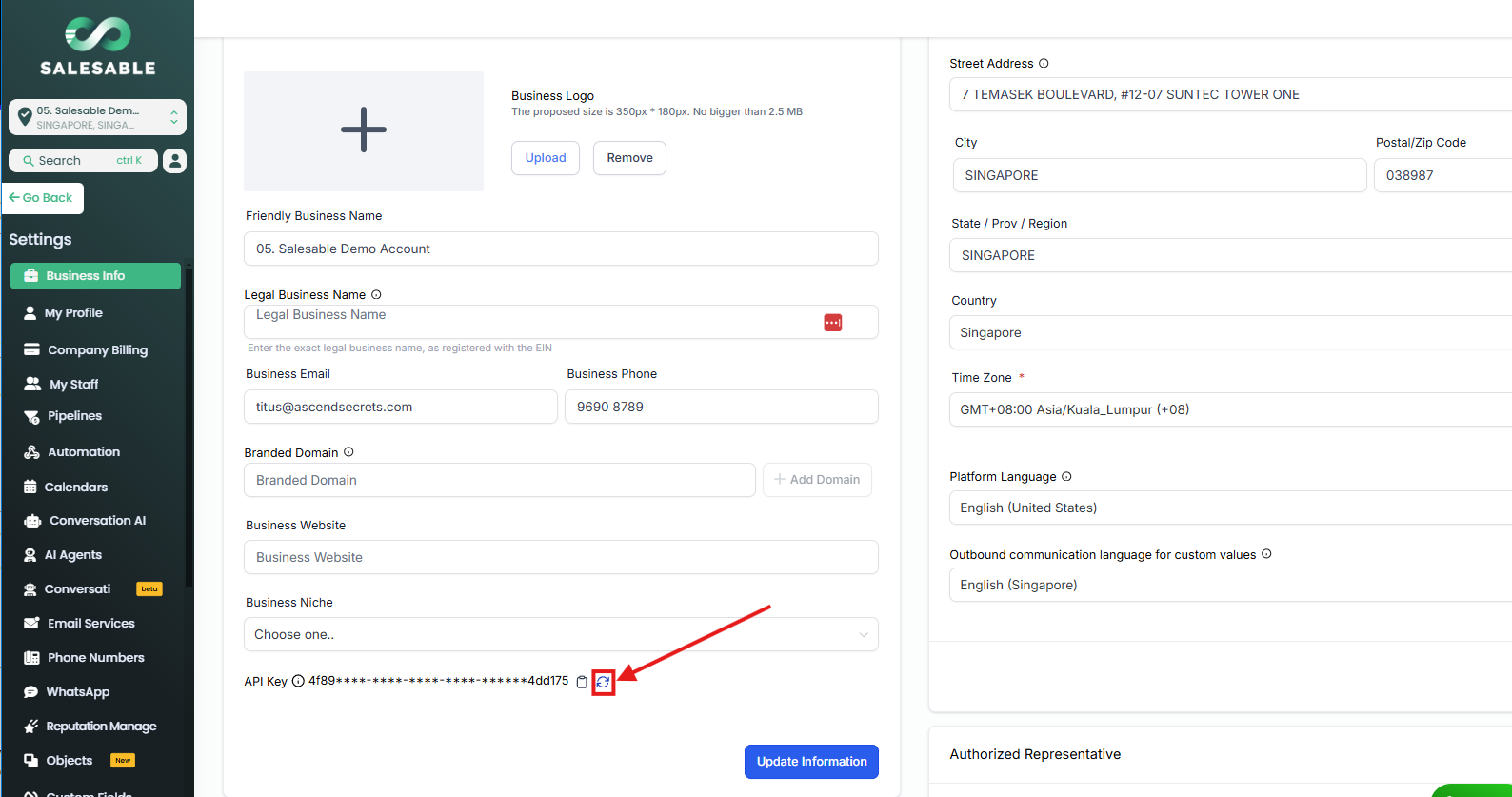Click the Go Back button
The height and width of the screenshot is (797, 1512).
(x=43, y=198)
